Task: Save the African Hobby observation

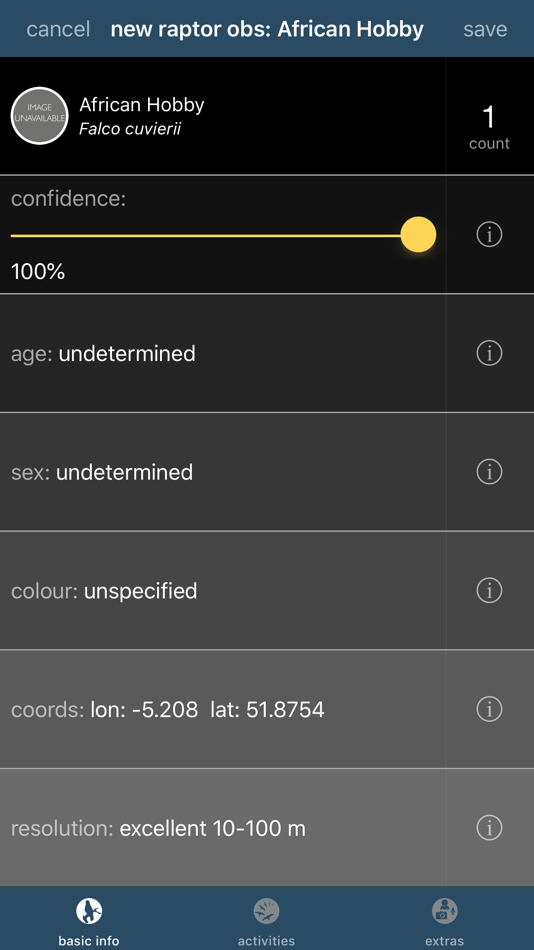Action: click(x=485, y=29)
